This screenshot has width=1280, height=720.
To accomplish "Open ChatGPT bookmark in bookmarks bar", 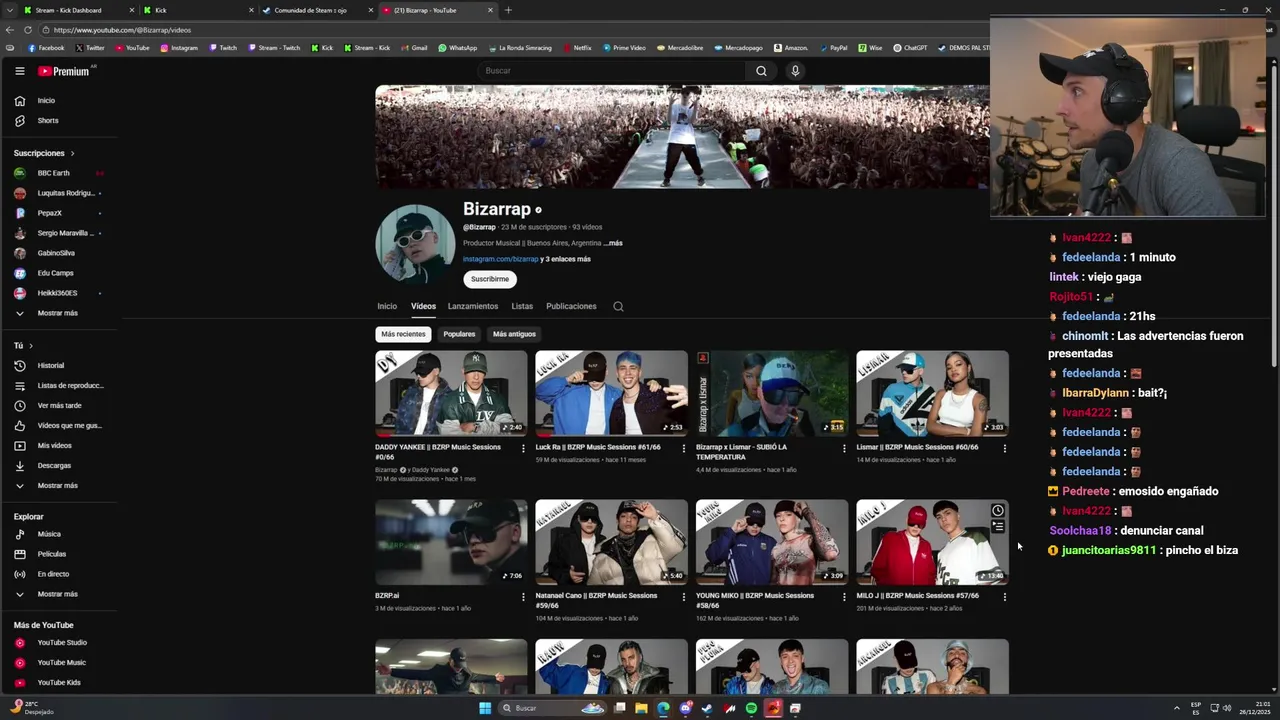I will tap(910, 48).
